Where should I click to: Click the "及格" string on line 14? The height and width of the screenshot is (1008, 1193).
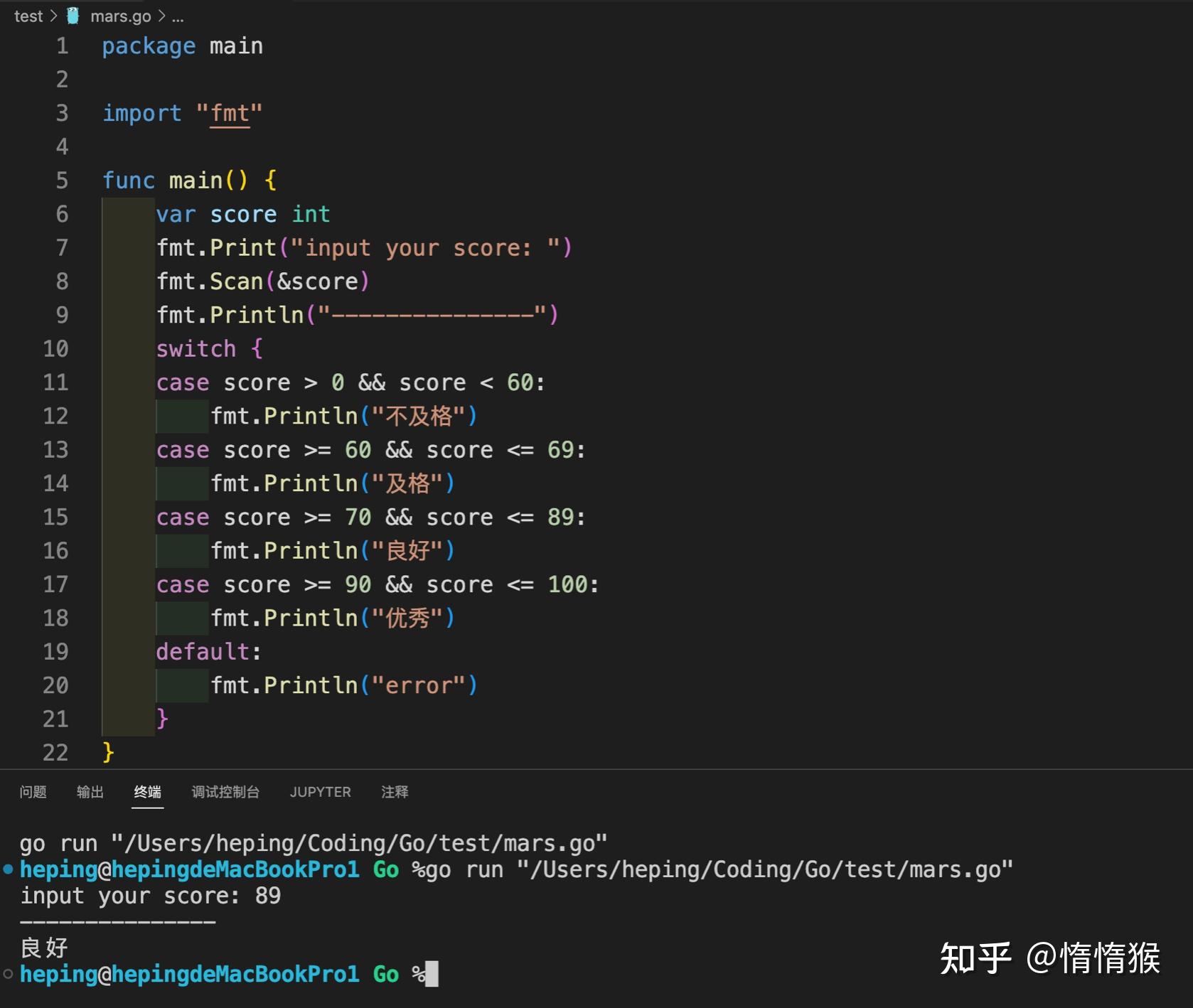[407, 484]
